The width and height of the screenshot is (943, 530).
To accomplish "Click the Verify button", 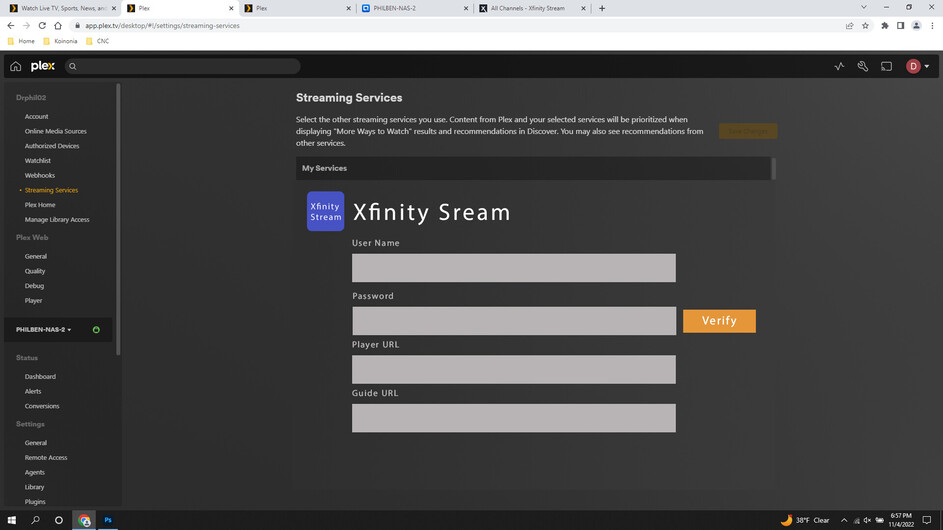I will point(719,321).
